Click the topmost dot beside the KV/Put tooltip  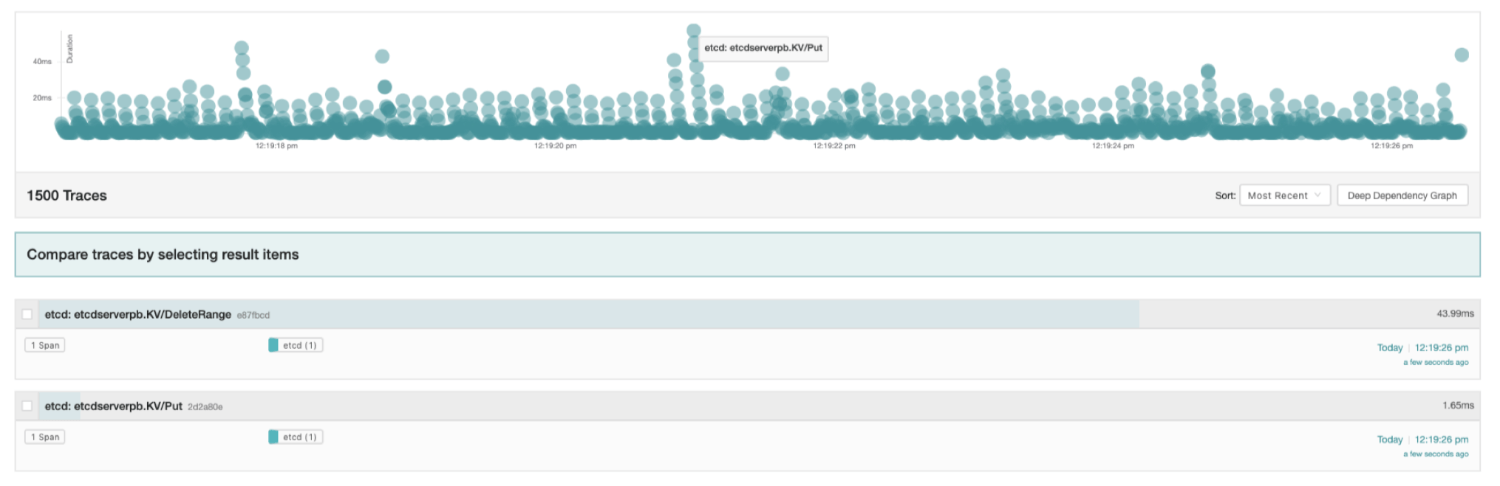(x=694, y=31)
